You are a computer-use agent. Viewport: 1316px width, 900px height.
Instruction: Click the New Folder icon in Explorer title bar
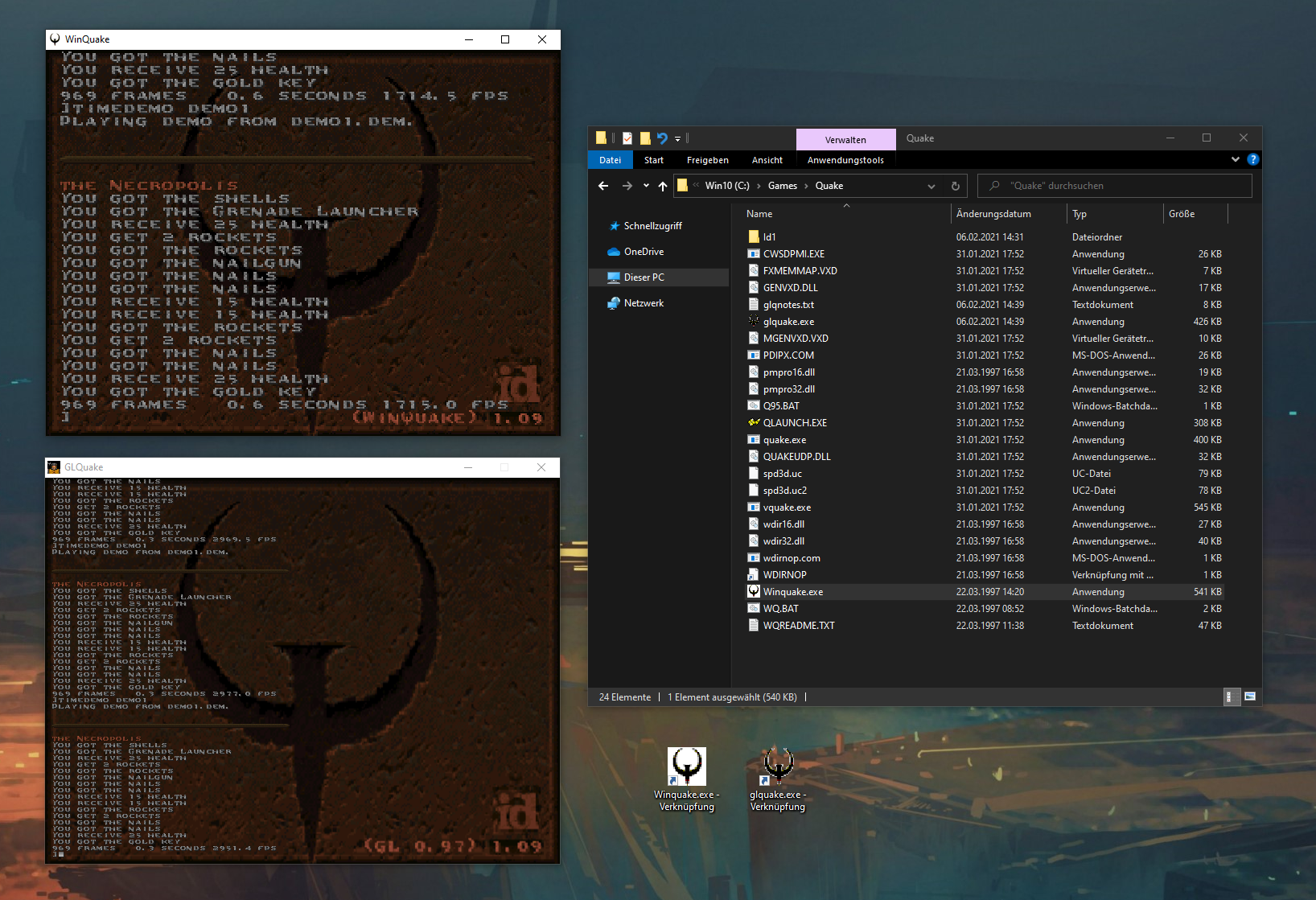(645, 138)
